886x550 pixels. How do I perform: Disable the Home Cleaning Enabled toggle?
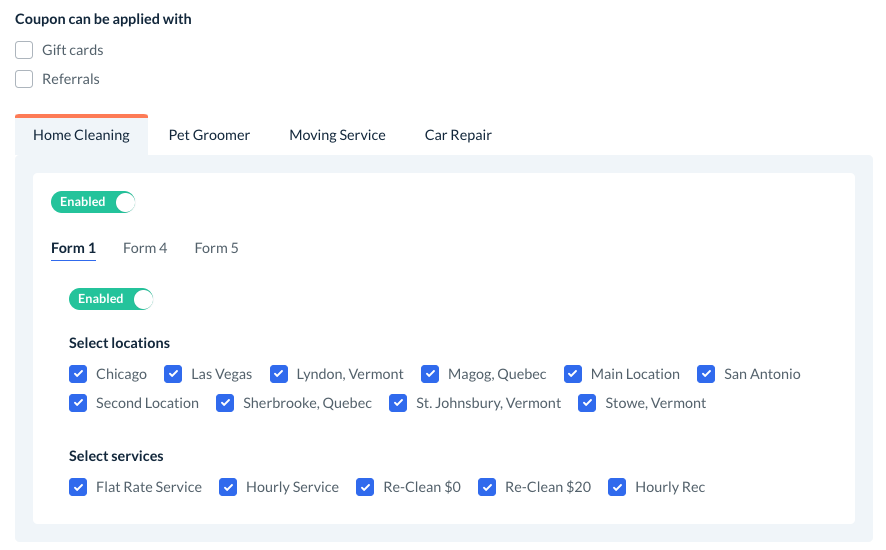pos(93,202)
